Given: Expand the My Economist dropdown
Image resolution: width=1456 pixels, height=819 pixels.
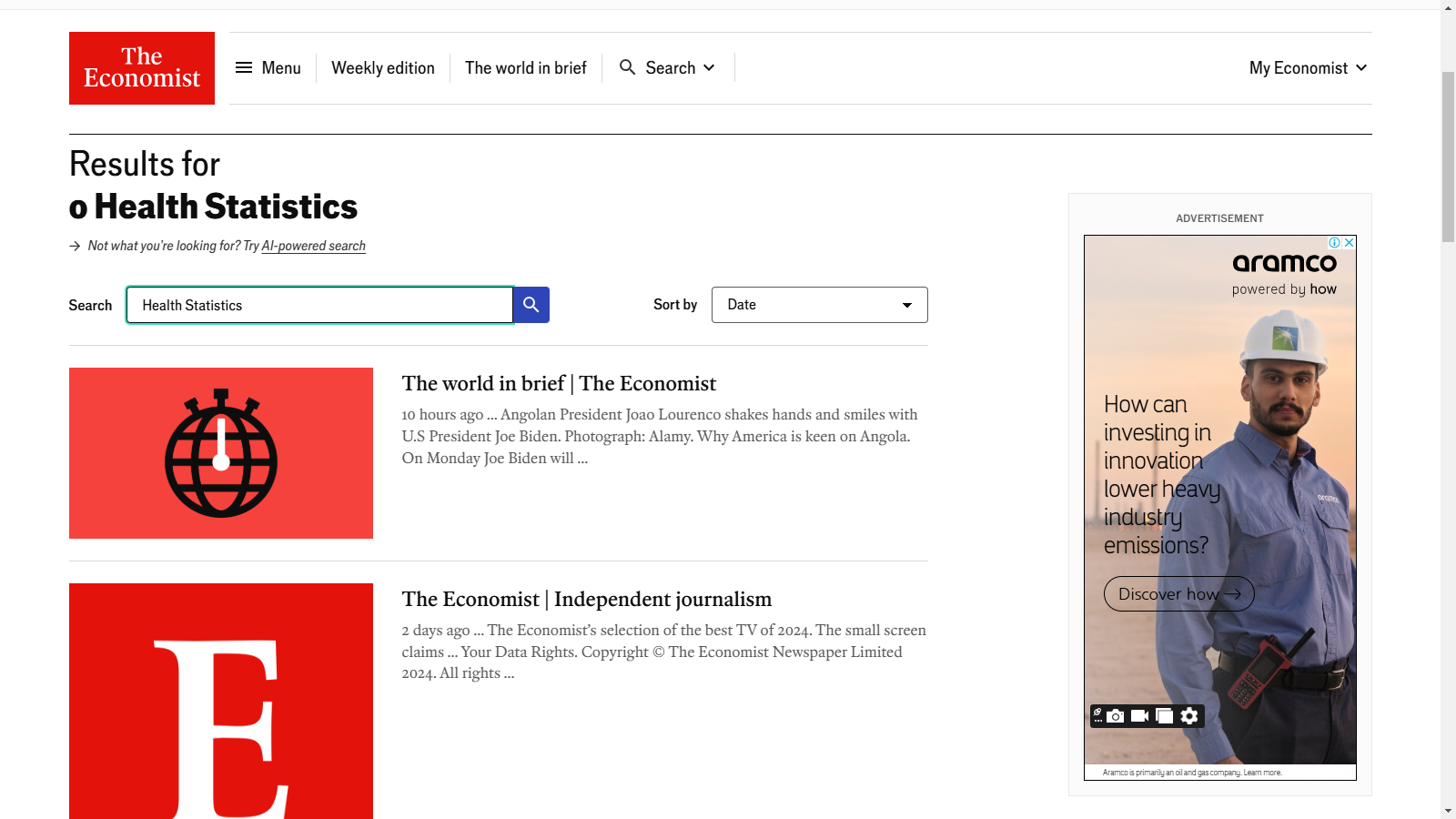Looking at the screenshot, I should click(1308, 68).
